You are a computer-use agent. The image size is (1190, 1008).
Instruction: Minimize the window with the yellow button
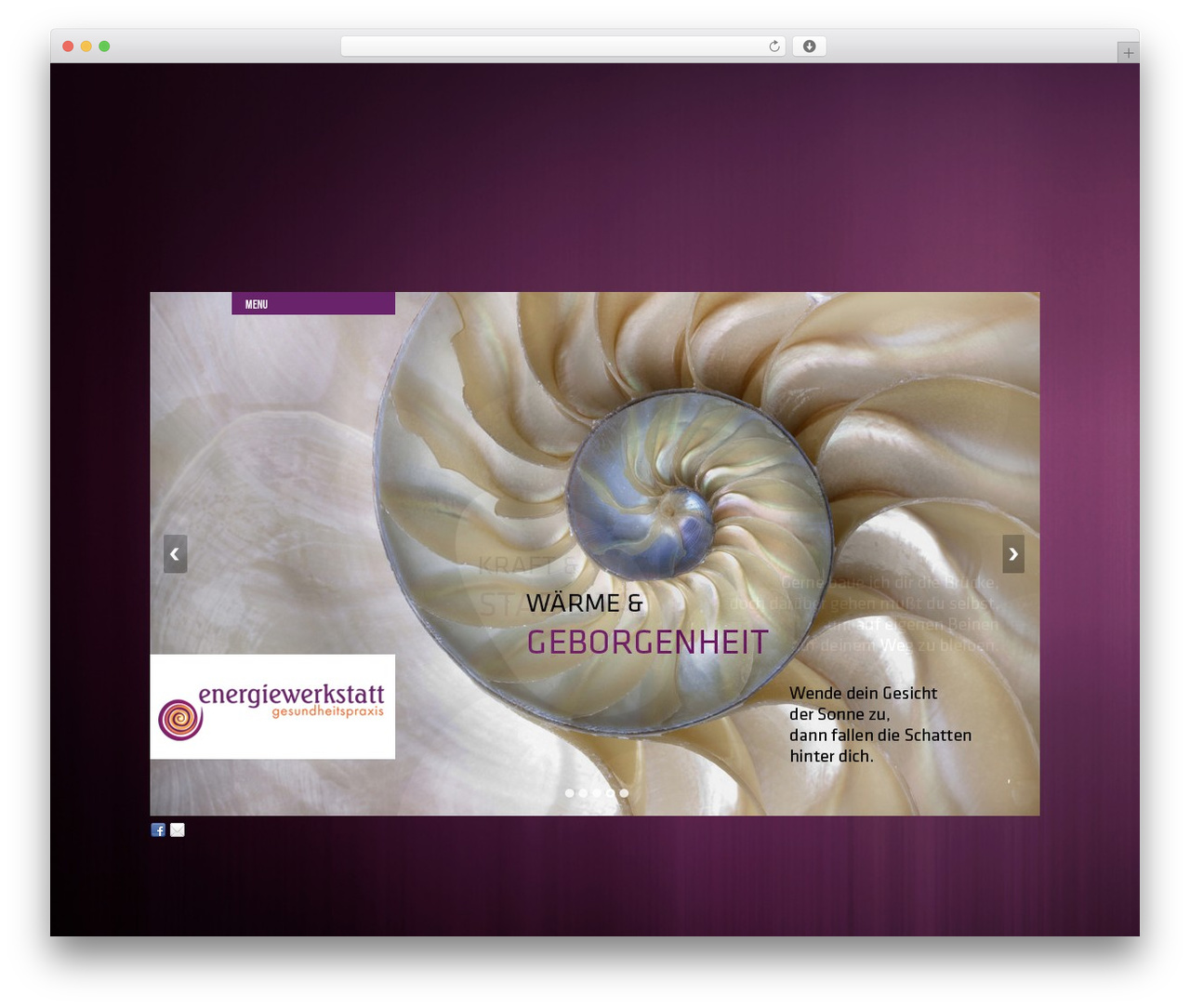(x=86, y=46)
